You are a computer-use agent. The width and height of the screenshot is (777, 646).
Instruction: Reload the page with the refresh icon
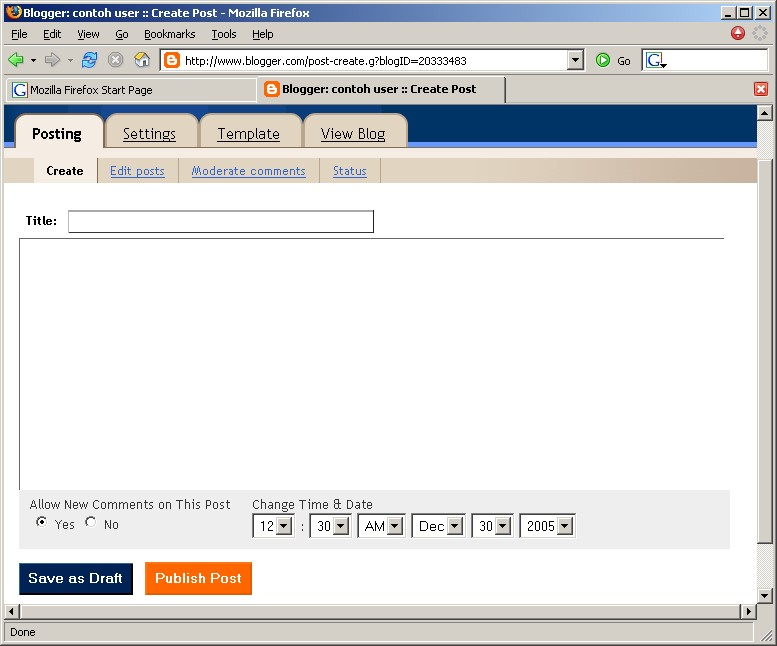pos(90,60)
